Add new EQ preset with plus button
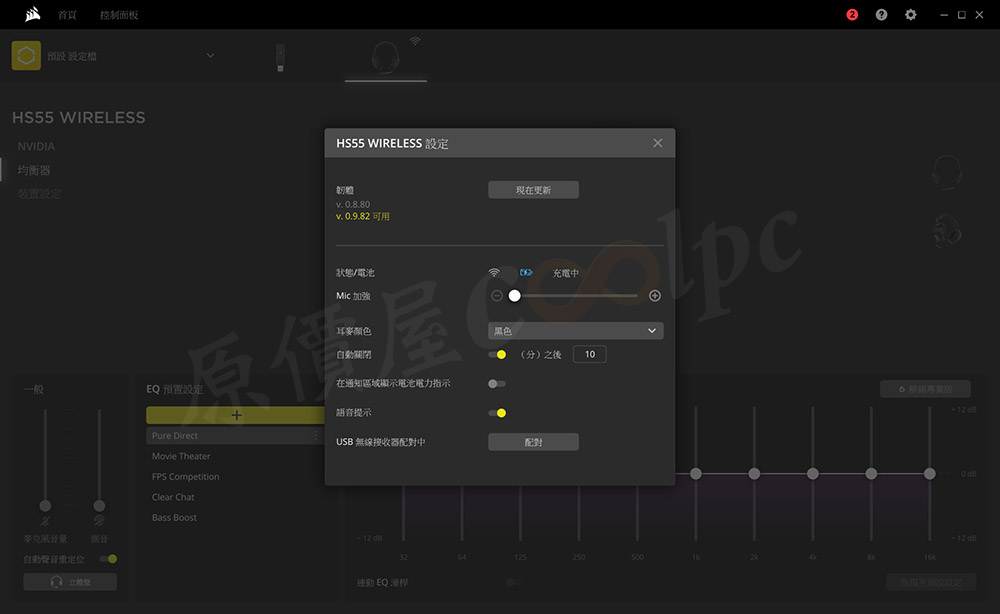 point(235,415)
